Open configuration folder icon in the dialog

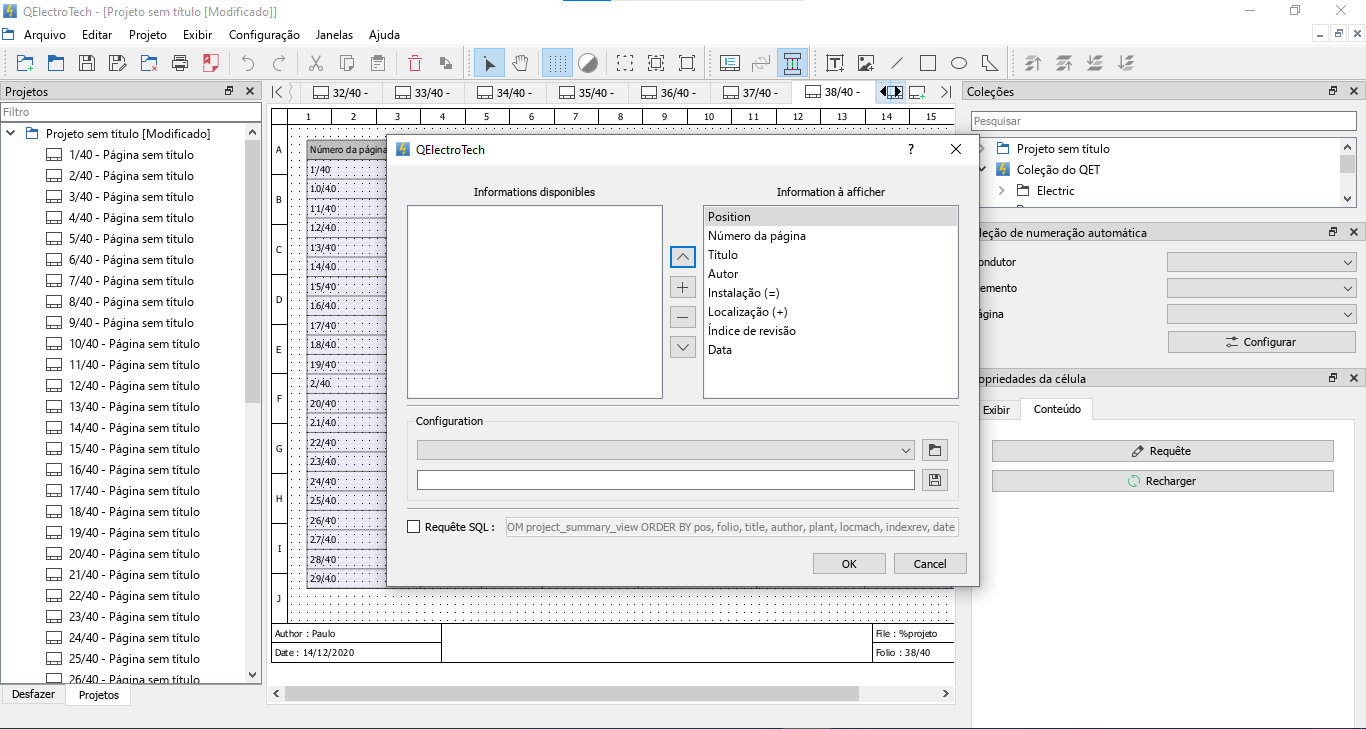(934, 450)
